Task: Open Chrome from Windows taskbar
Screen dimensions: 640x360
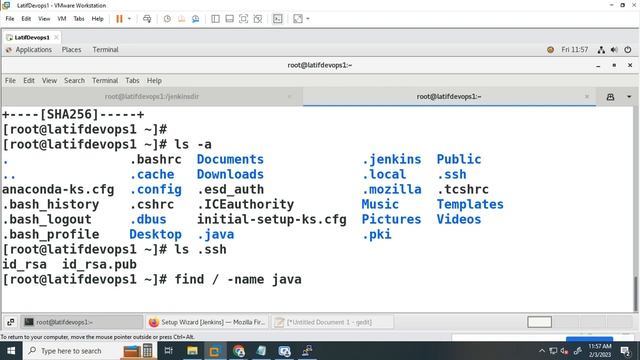Action: tap(239, 351)
